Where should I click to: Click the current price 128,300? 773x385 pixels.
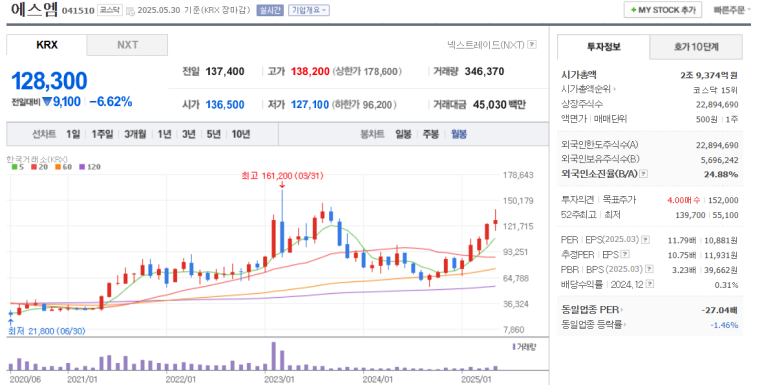coord(49,81)
